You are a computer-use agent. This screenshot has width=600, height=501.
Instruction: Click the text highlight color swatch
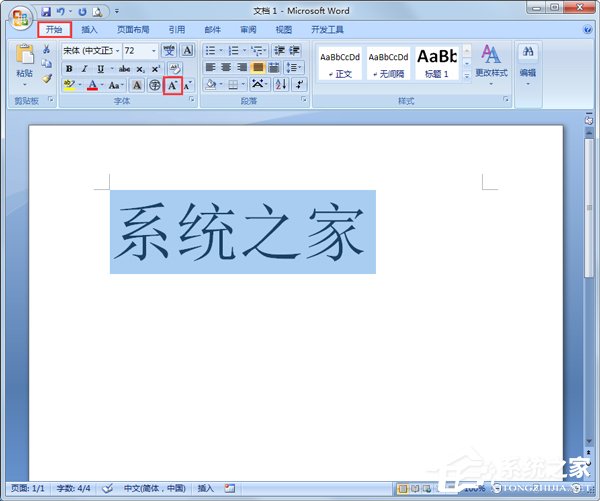coord(68,86)
